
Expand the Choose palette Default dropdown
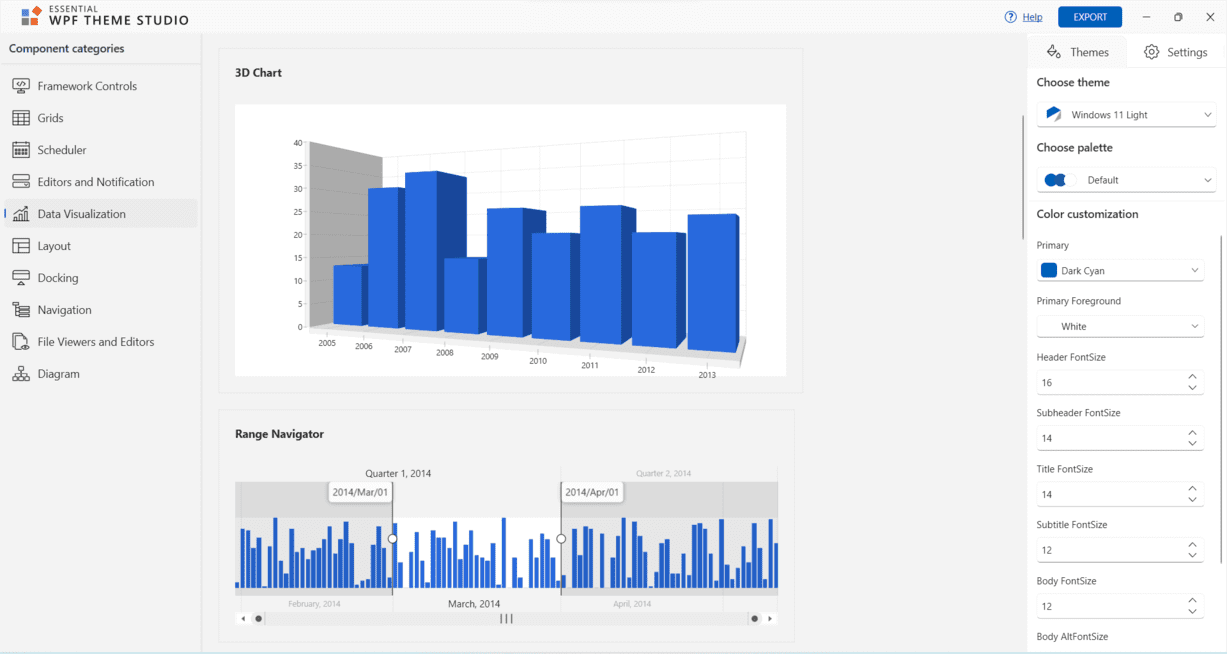[x=1126, y=180]
